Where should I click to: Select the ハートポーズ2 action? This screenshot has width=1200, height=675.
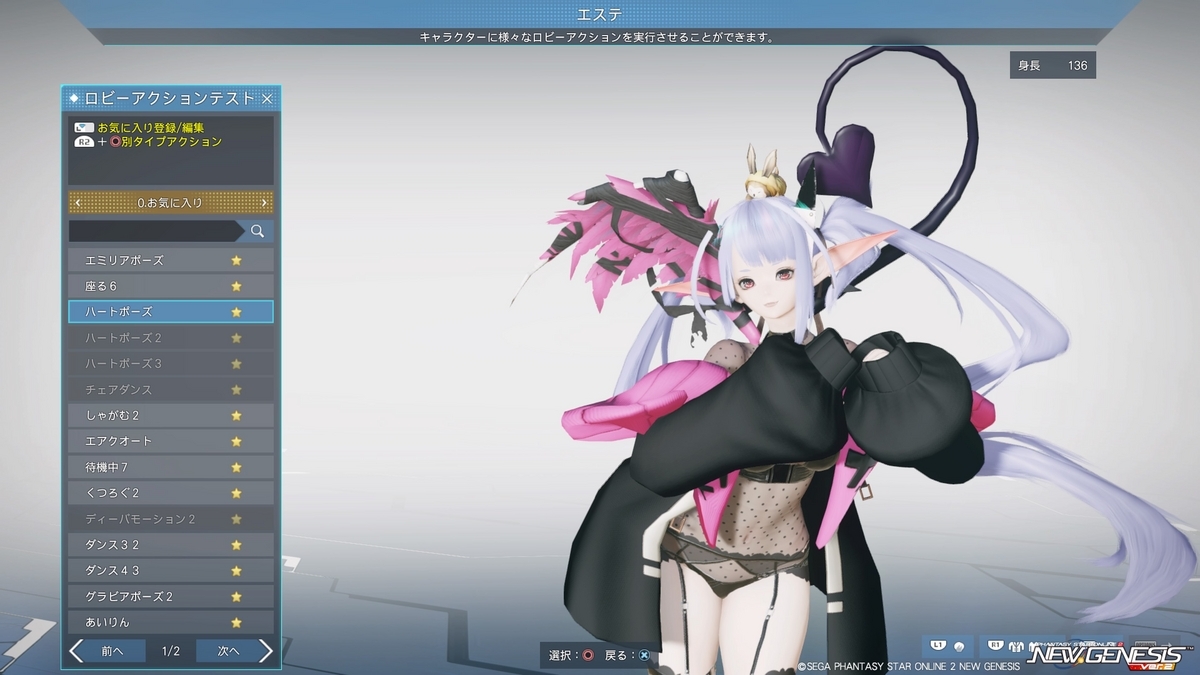[x=171, y=338]
